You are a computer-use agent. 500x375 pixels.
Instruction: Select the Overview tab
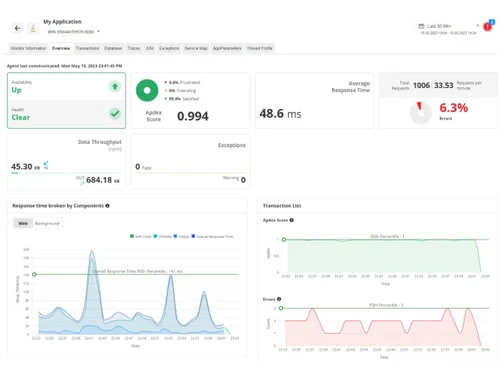(x=61, y=48)
